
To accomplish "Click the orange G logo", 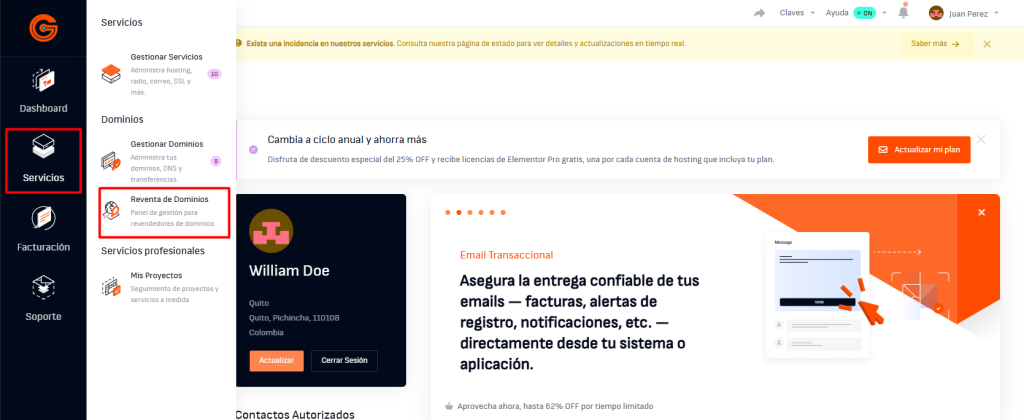I will point(43,26).
